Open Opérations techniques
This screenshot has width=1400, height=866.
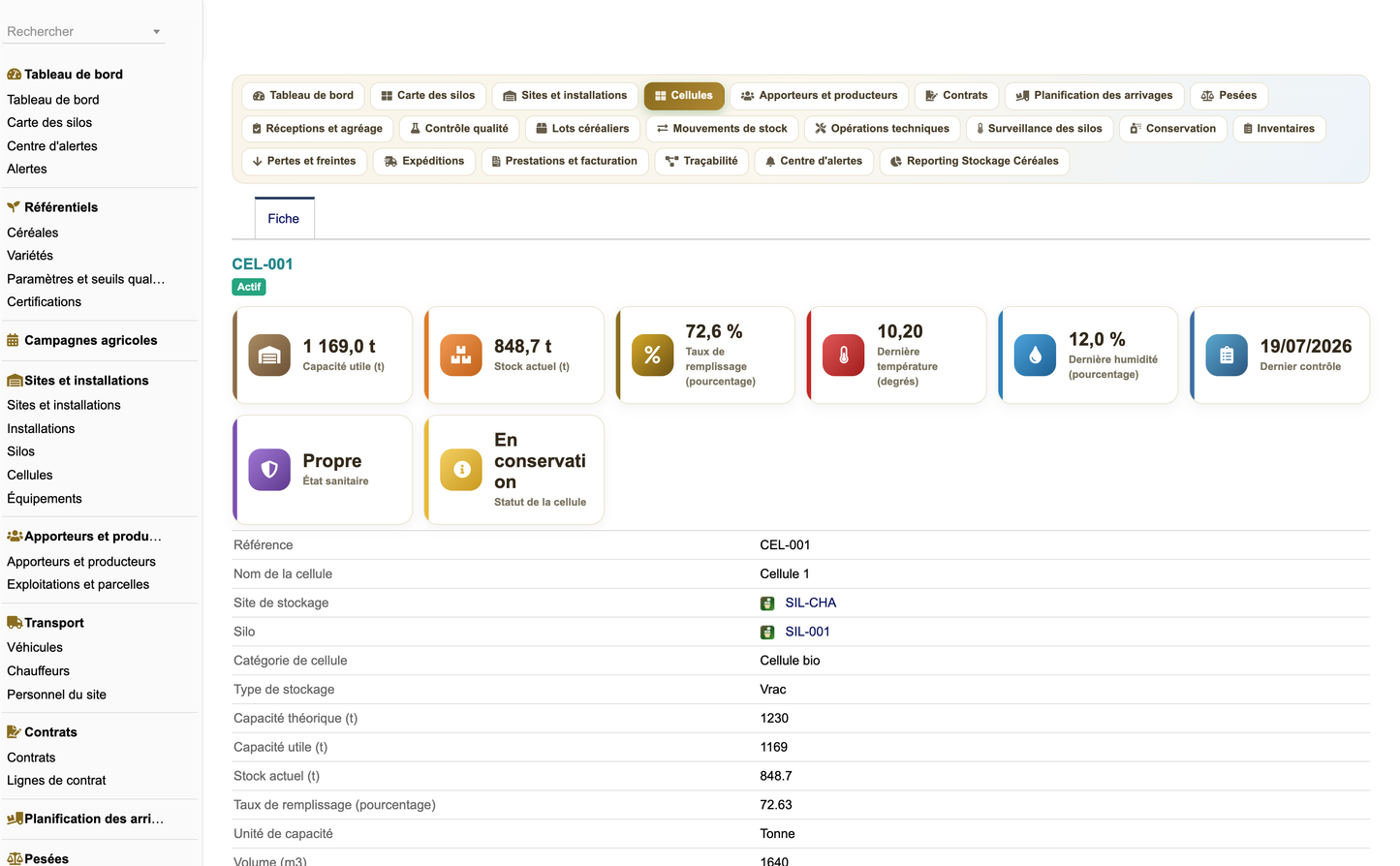882,129
